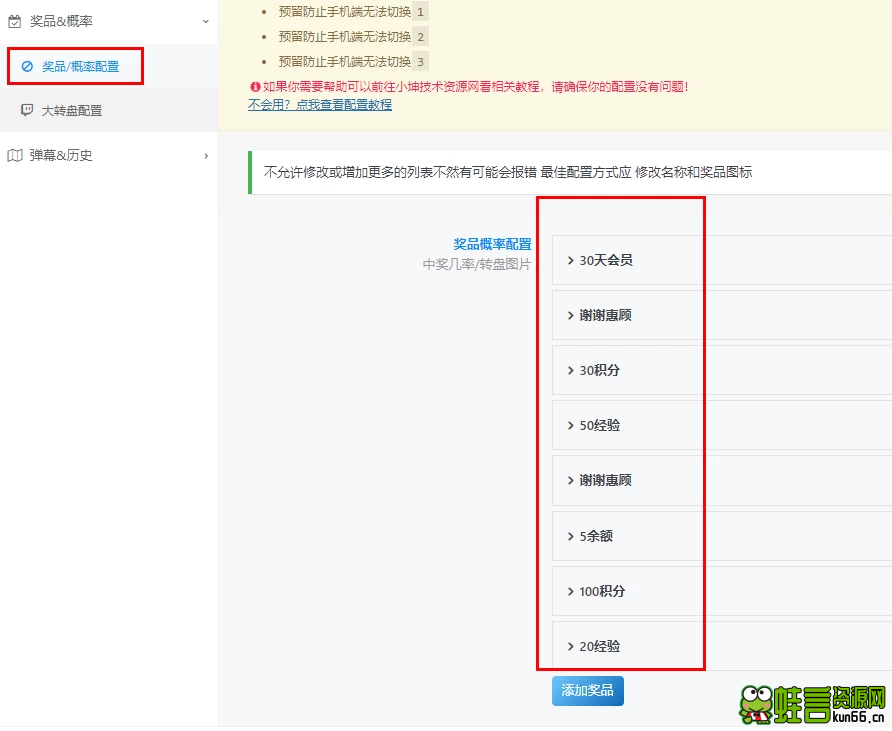Expand the 30积分 prize row
The image size is (892, 731).
pos(721,370)
